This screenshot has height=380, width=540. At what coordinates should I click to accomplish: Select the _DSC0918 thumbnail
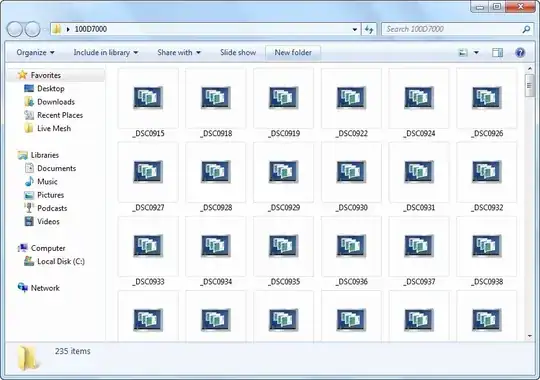coord(216,98)
